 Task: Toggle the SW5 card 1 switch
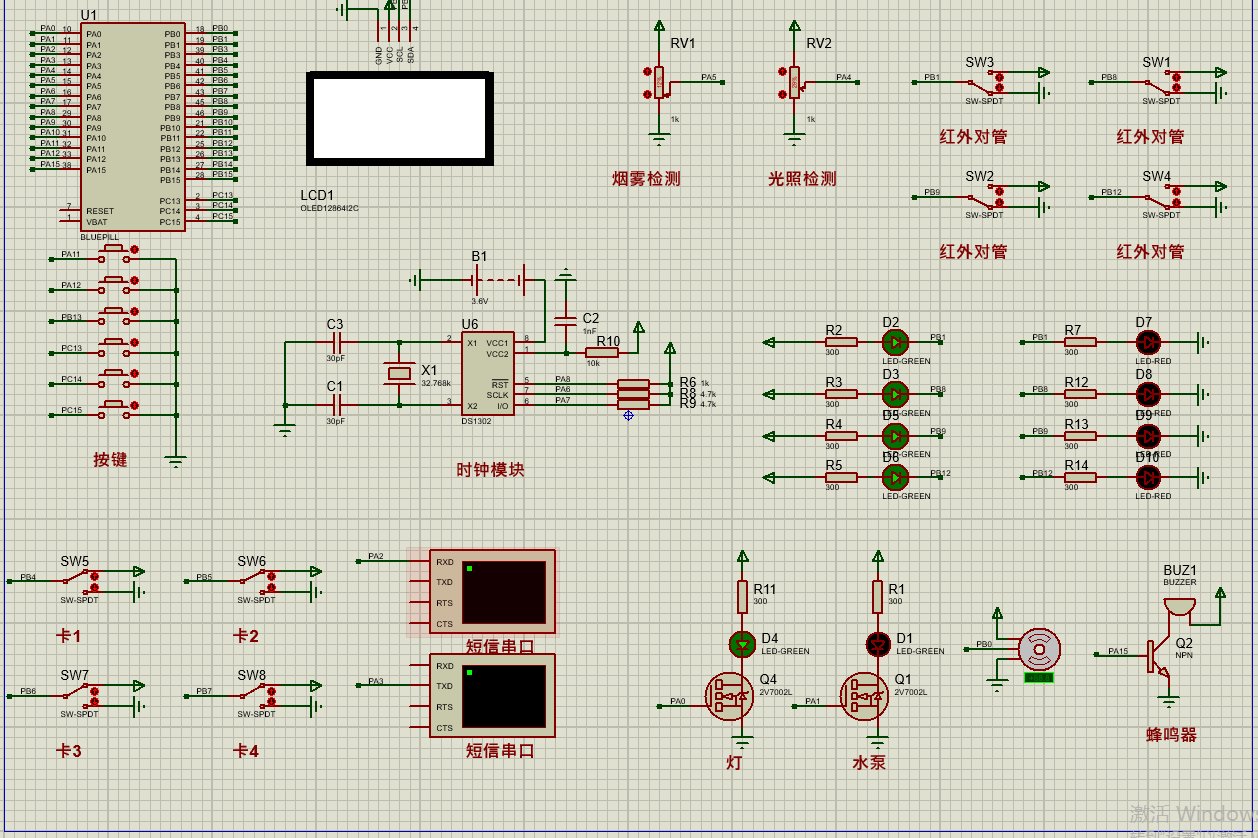click(x=79, y=581)
